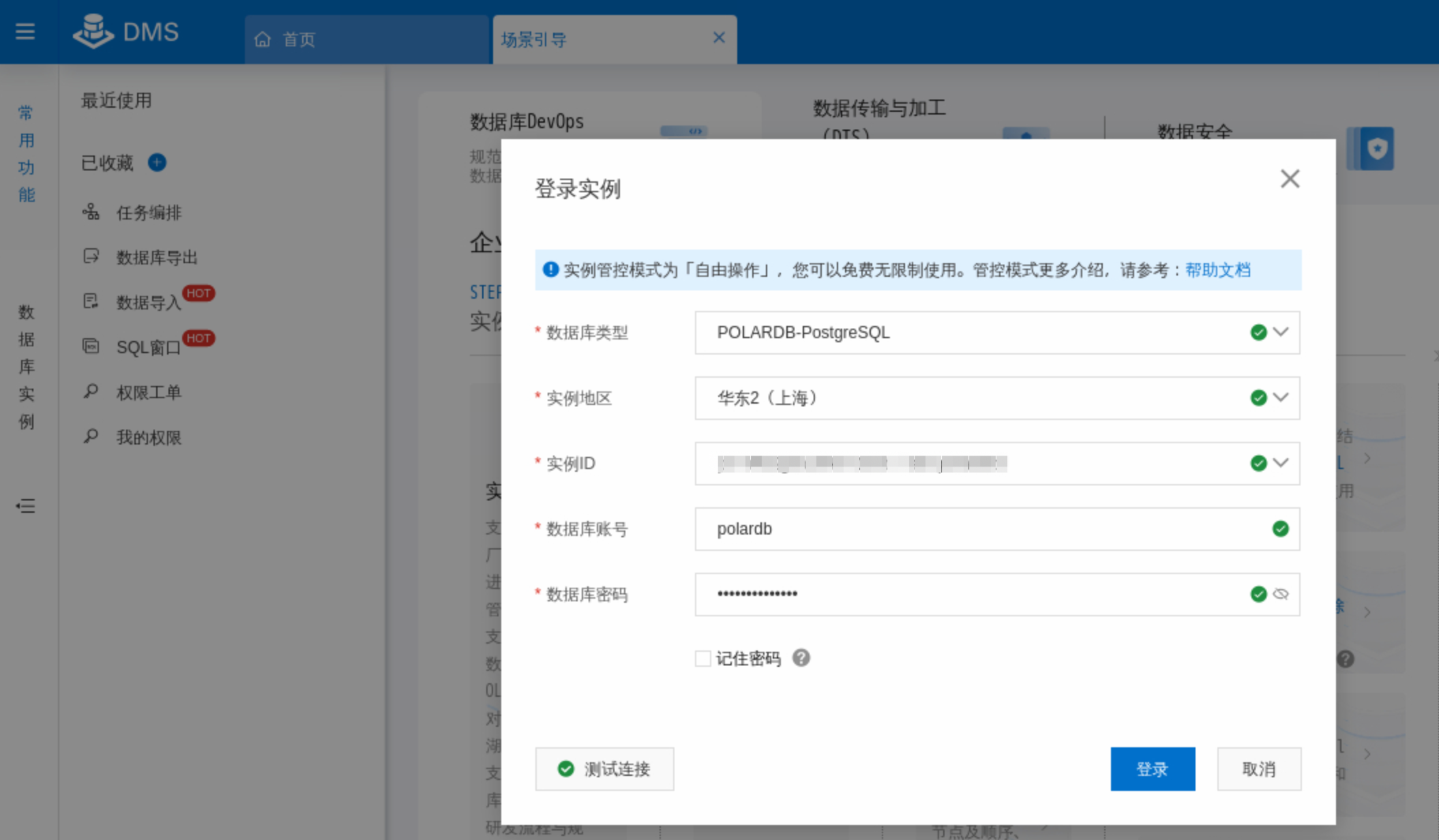The height and width of the screenshot is (840, 1439).
Task: Expand 实例ID chevron arrow
Action: pos(1281,463)
